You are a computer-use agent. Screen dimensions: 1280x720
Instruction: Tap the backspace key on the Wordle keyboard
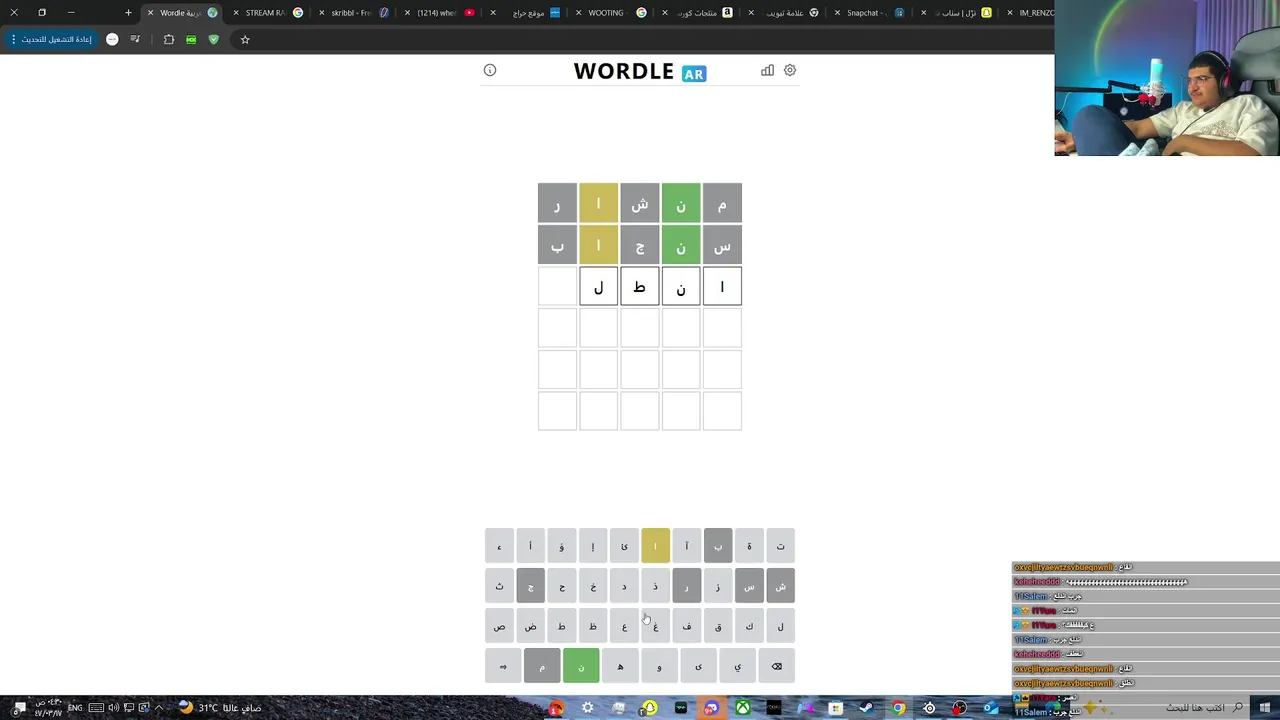point(777,666)
